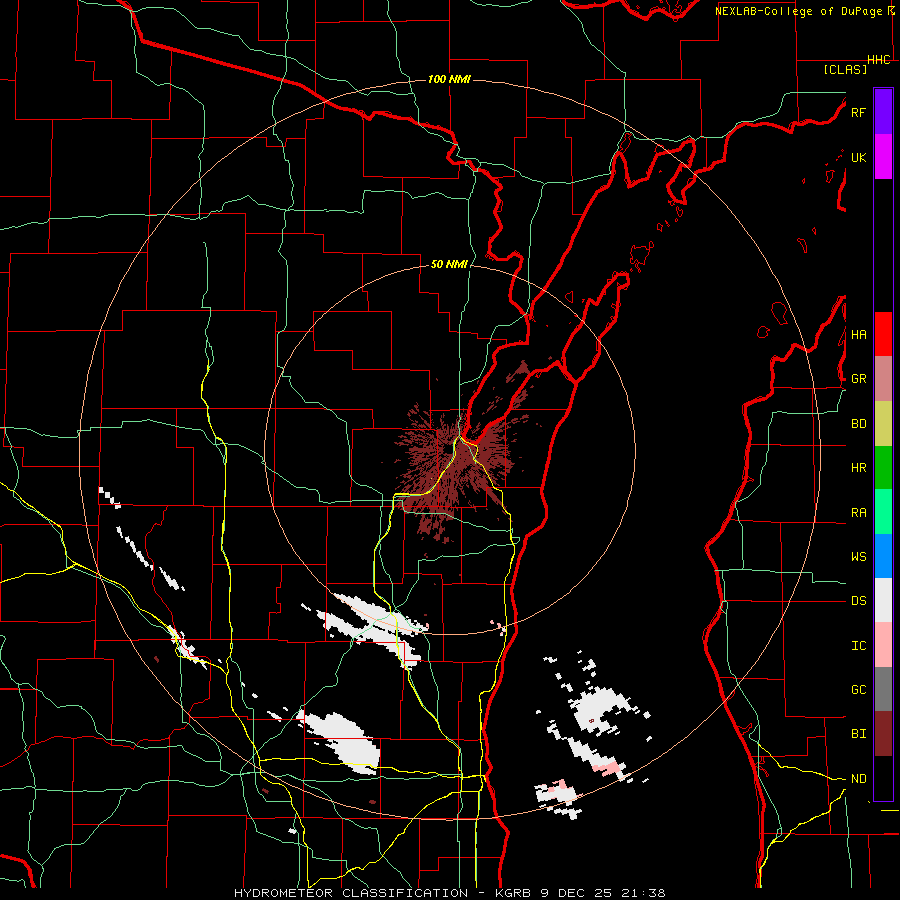This screenshot has height=900, width=900.
Task: Click the 'DS' legend label text
Action: [x=858, y=601]
